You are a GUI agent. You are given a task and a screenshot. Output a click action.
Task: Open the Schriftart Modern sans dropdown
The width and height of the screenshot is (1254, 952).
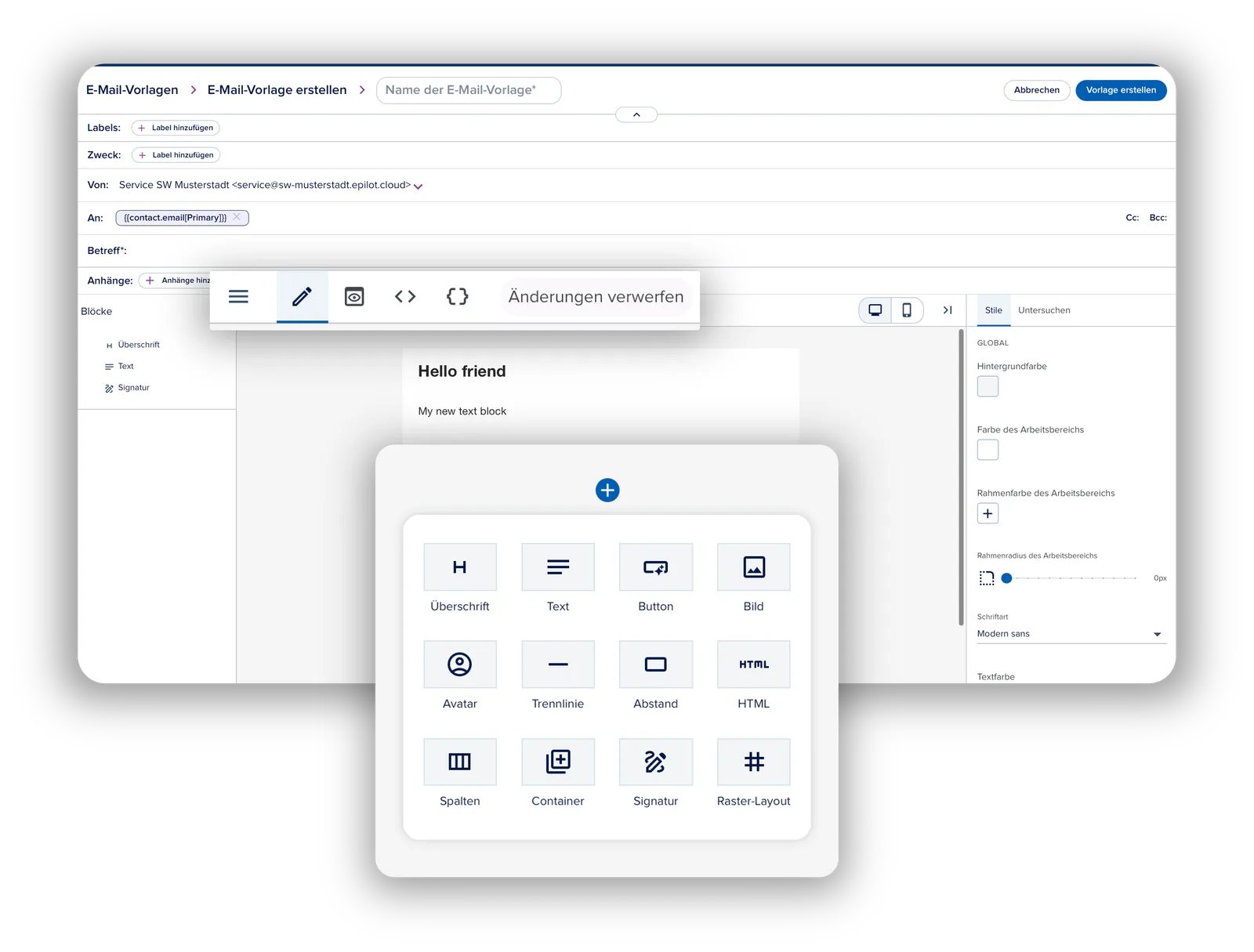tap(1071, 634)
